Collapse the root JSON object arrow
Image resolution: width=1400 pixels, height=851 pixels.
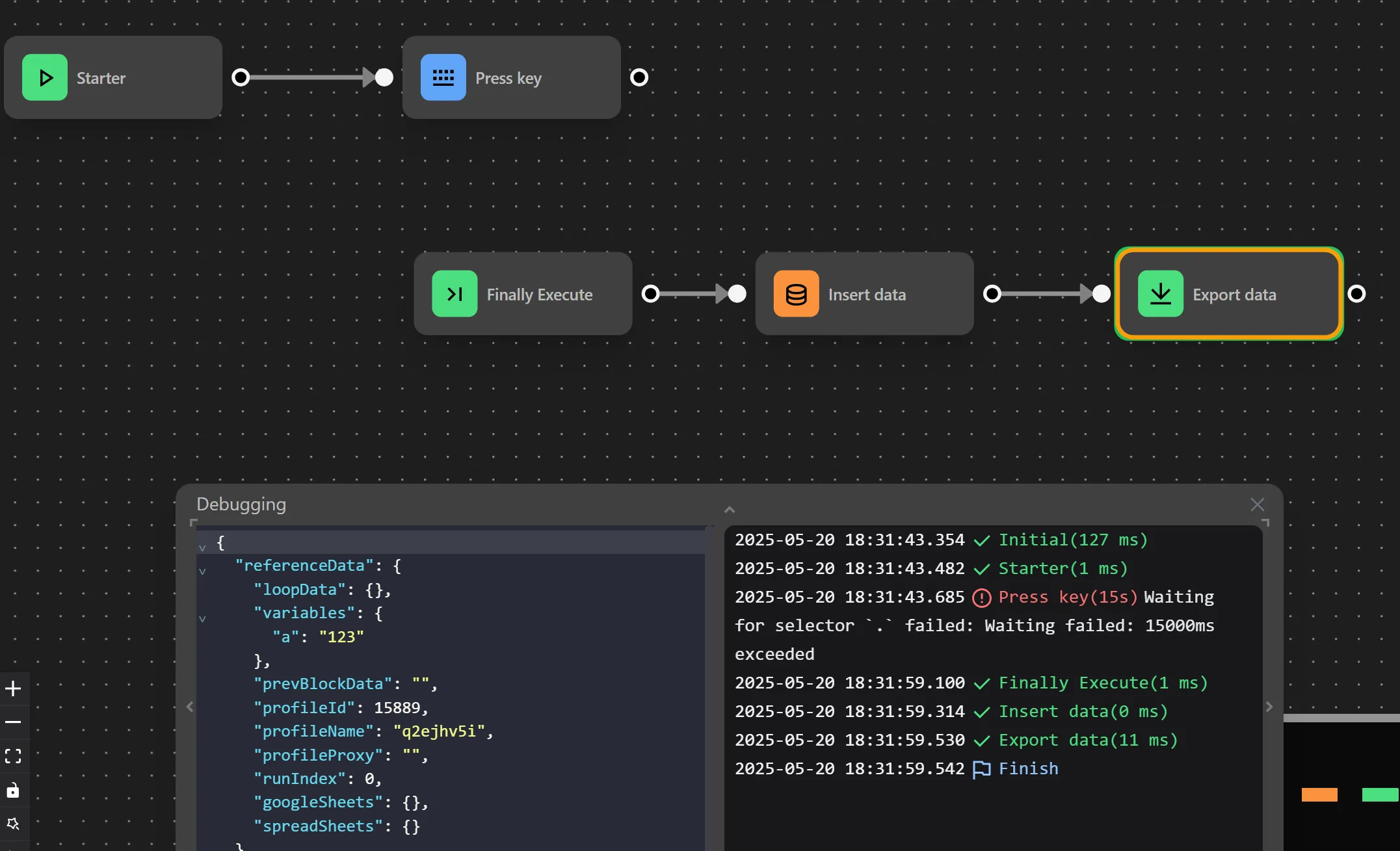click(202, 547)
